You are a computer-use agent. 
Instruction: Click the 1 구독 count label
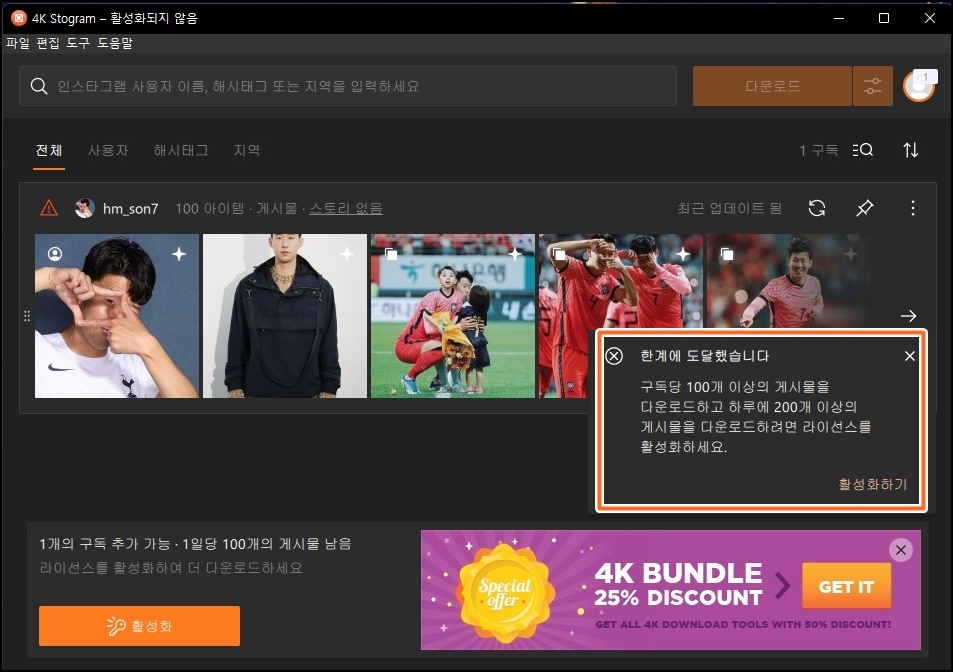819,150
